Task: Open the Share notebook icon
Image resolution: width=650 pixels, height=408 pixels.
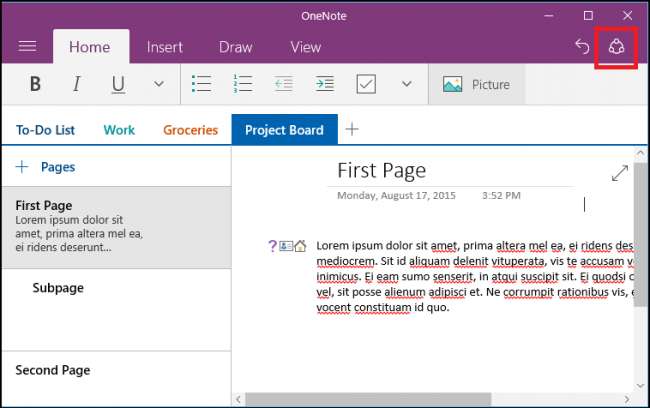Action: coord(617,47)
